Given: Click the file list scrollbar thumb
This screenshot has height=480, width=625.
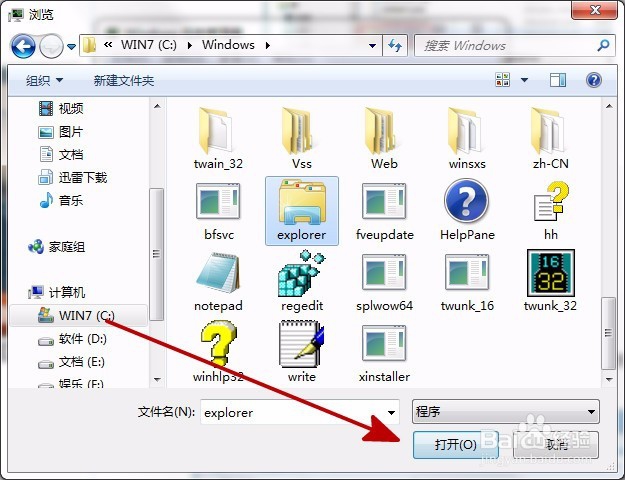Looking at the screenshot, I should [608, 333].
